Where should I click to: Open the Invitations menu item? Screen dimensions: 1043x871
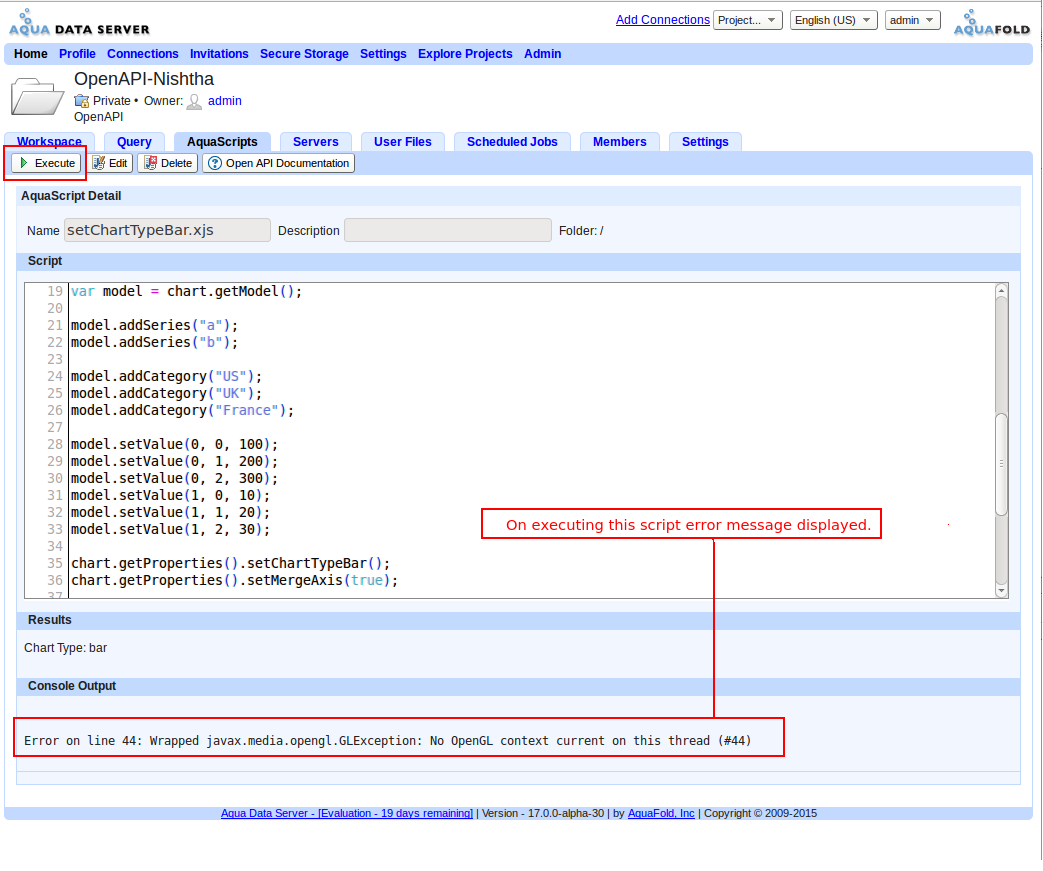click(219, 54)
